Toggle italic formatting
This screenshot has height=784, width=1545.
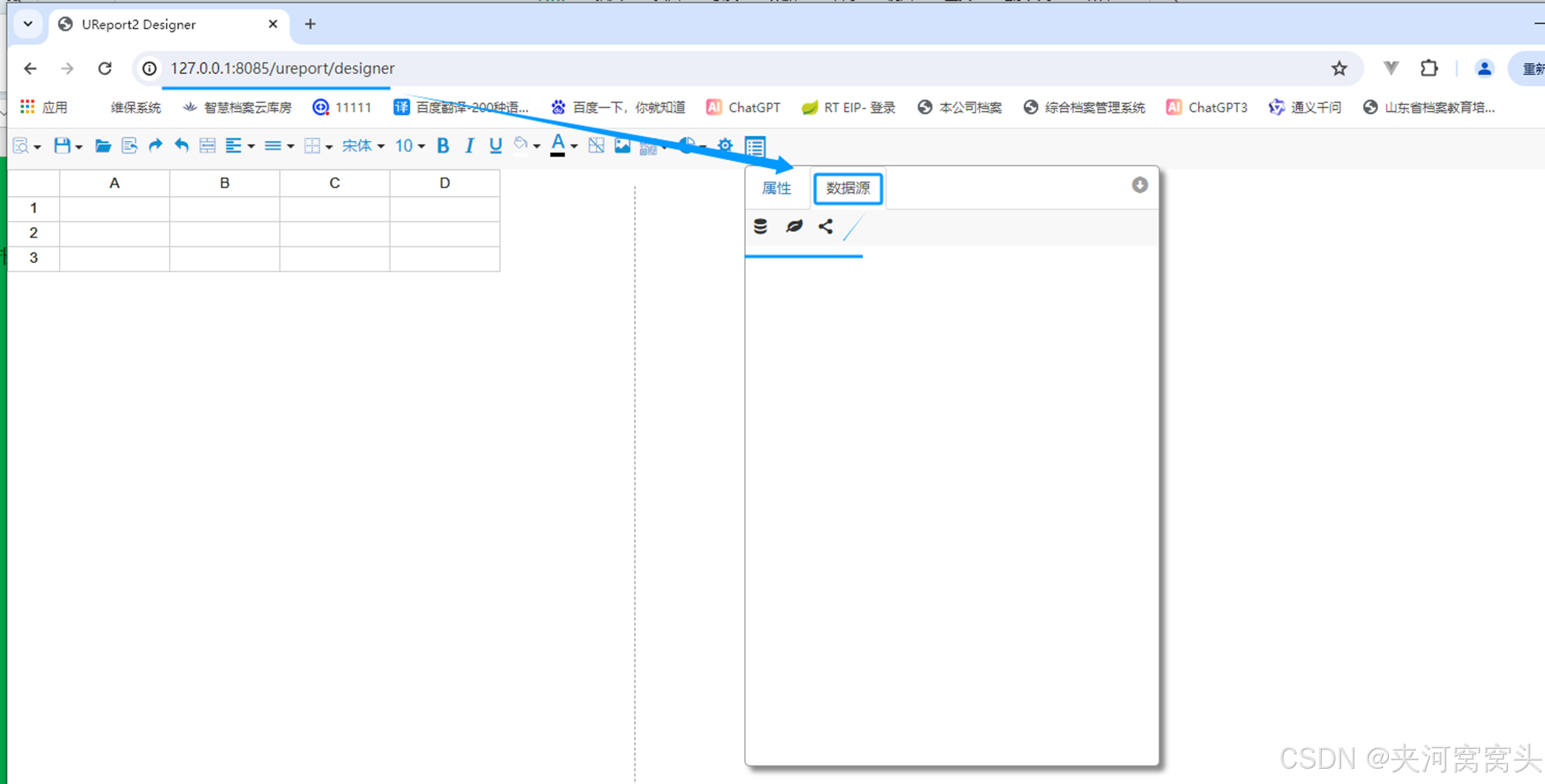pos(469,146)
